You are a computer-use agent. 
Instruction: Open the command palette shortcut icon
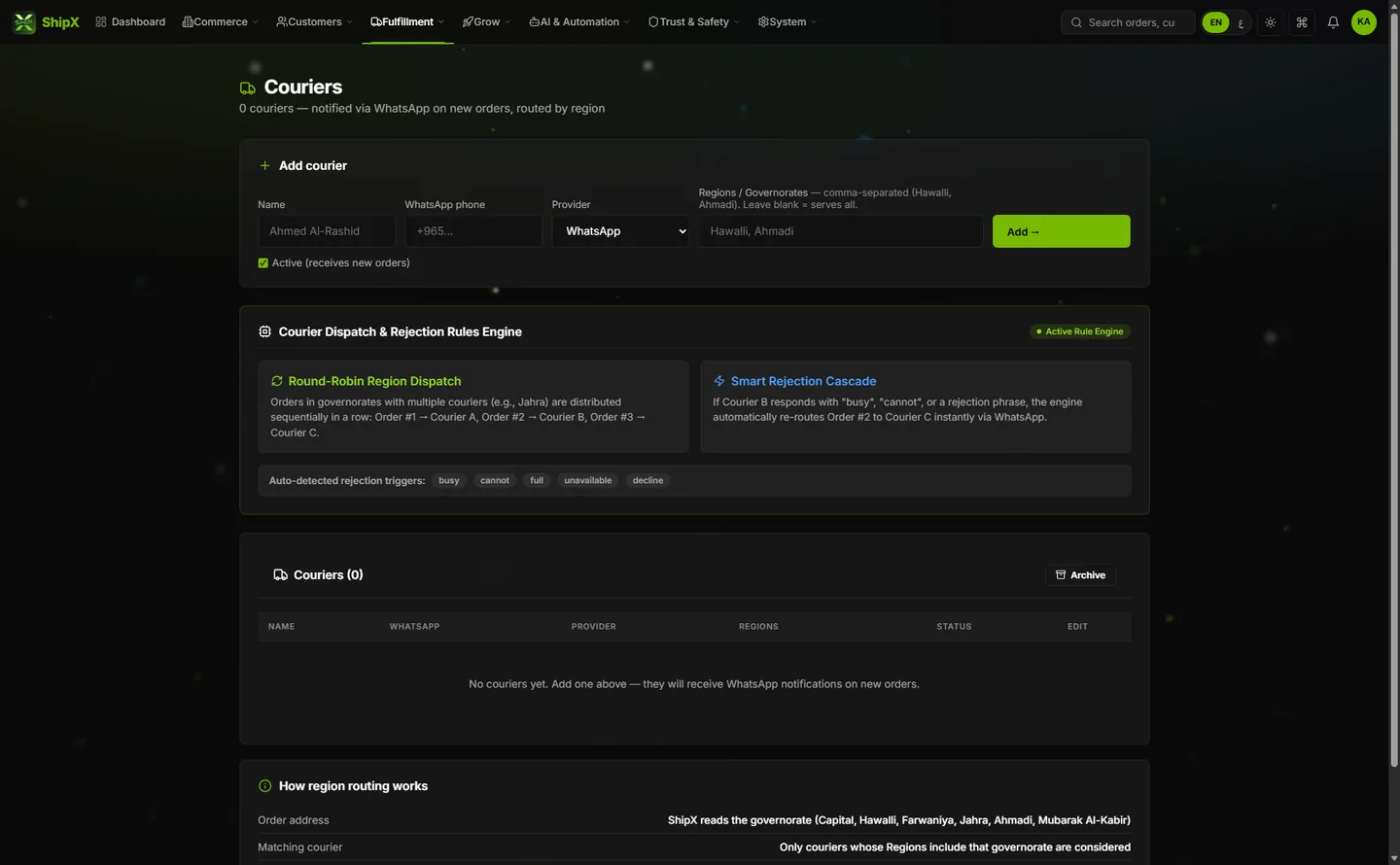click(x=1302, y=22)
